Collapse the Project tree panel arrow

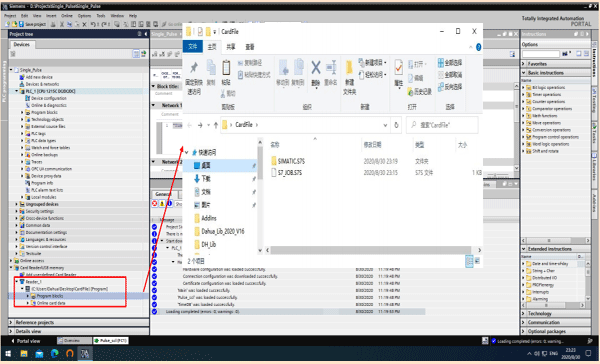[146, 34]
